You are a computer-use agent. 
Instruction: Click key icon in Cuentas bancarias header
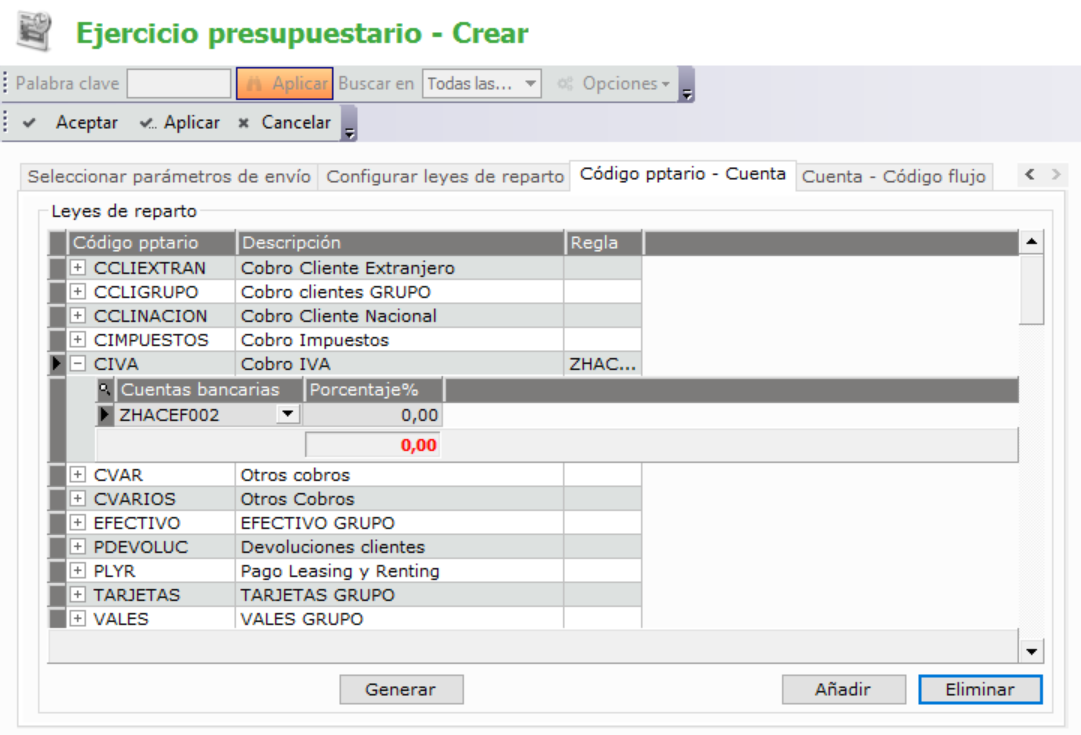click(106, 390)
